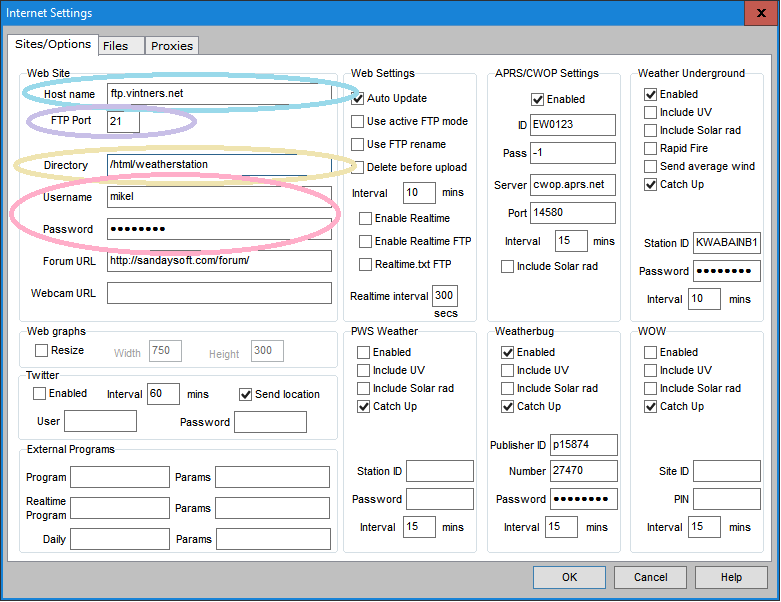Select the APRS Server field
This screenshot has width=781, height=602.
[x=573, y=185]
